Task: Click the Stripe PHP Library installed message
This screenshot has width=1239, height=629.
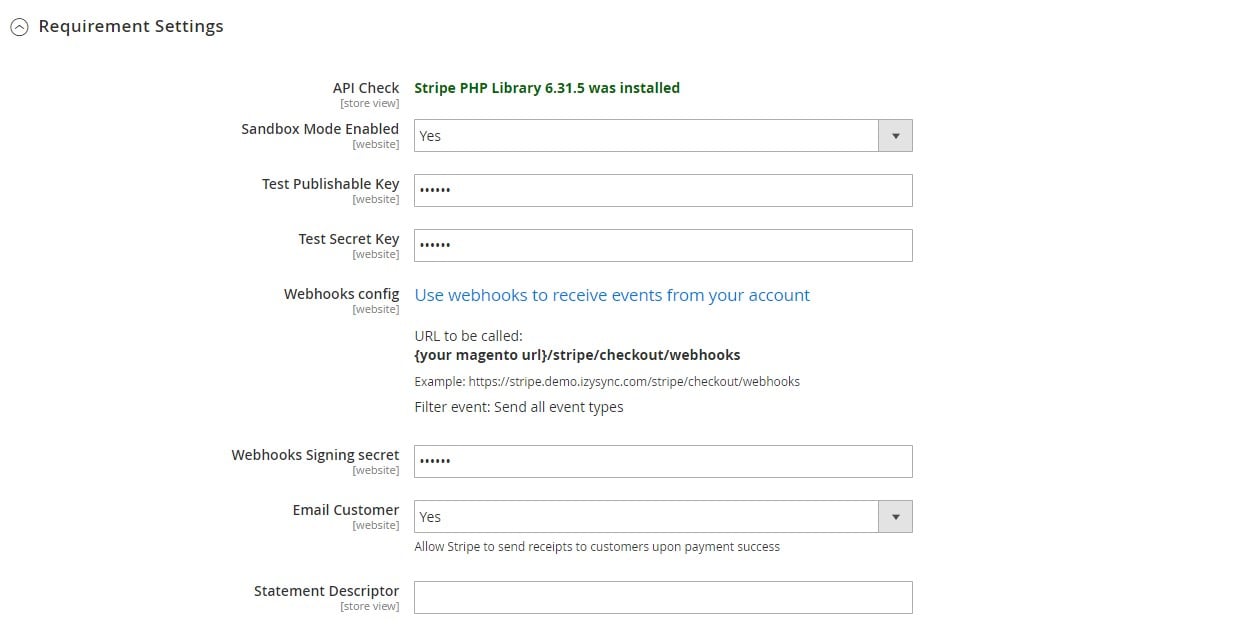Action: click(x=547, y=88)
